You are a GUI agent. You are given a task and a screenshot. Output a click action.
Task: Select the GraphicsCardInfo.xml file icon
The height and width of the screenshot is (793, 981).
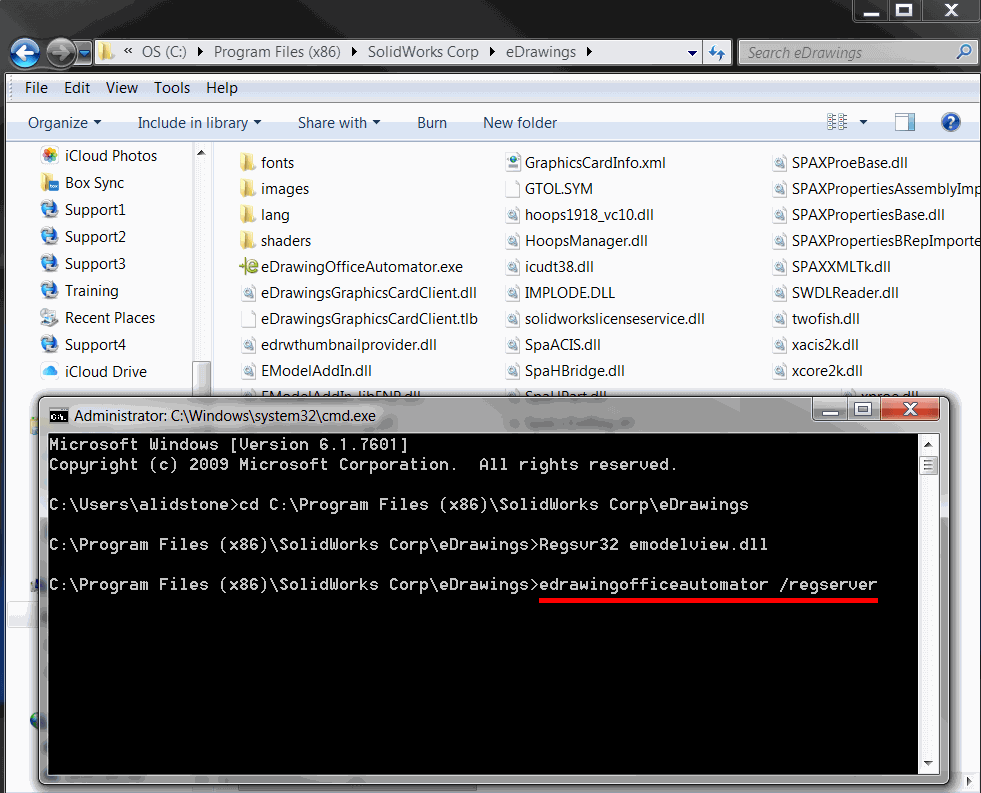pos(512,163)
